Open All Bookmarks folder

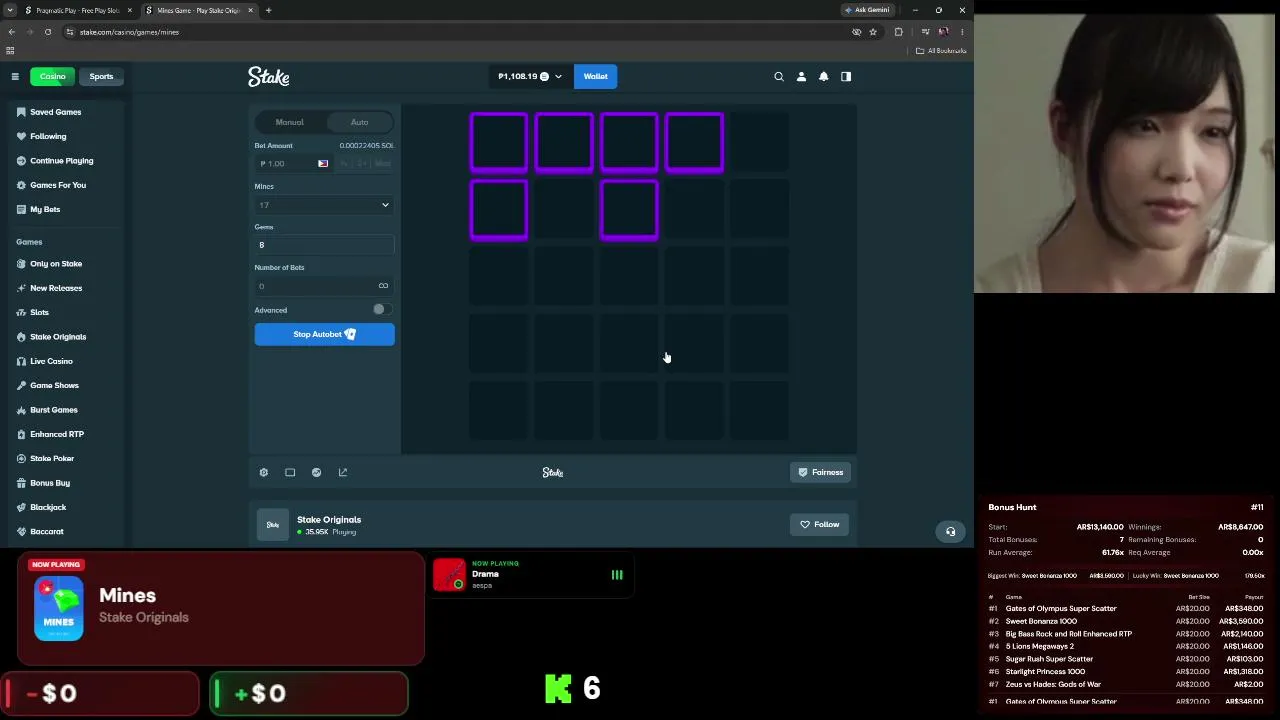tap(941, 51)
